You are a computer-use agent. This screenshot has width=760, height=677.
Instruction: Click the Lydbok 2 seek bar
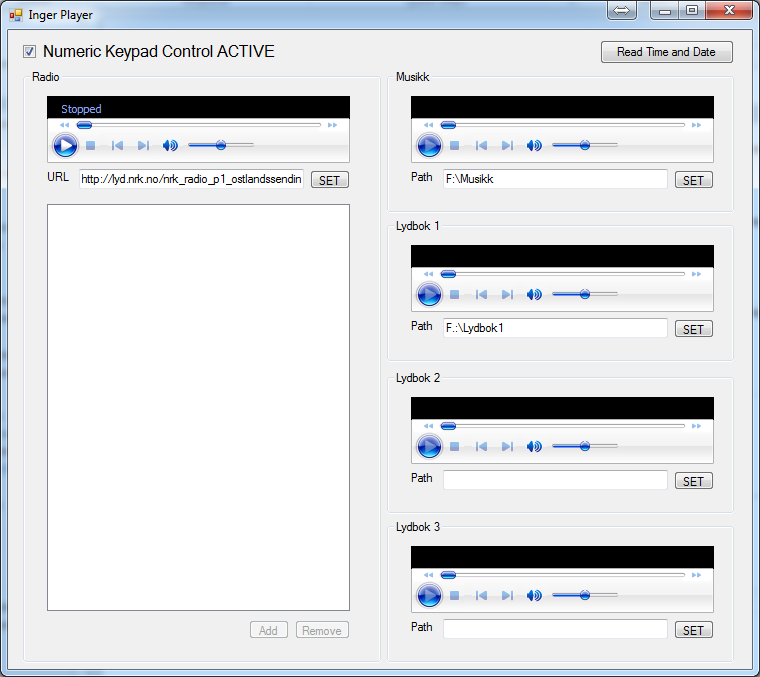[x=563, y=426]
